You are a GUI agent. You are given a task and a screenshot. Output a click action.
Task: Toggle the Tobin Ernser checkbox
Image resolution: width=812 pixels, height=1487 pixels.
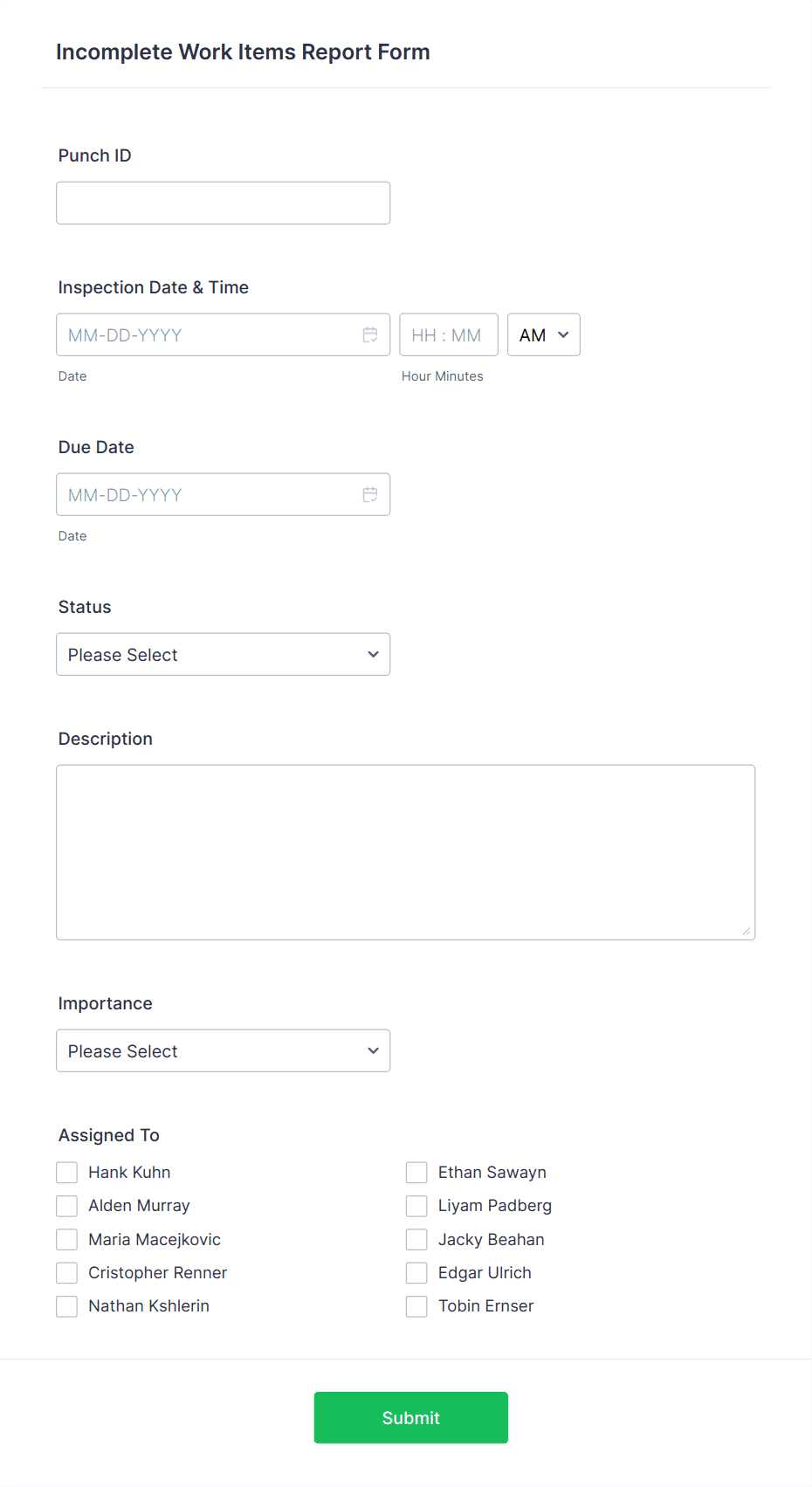click(416, 1306)
